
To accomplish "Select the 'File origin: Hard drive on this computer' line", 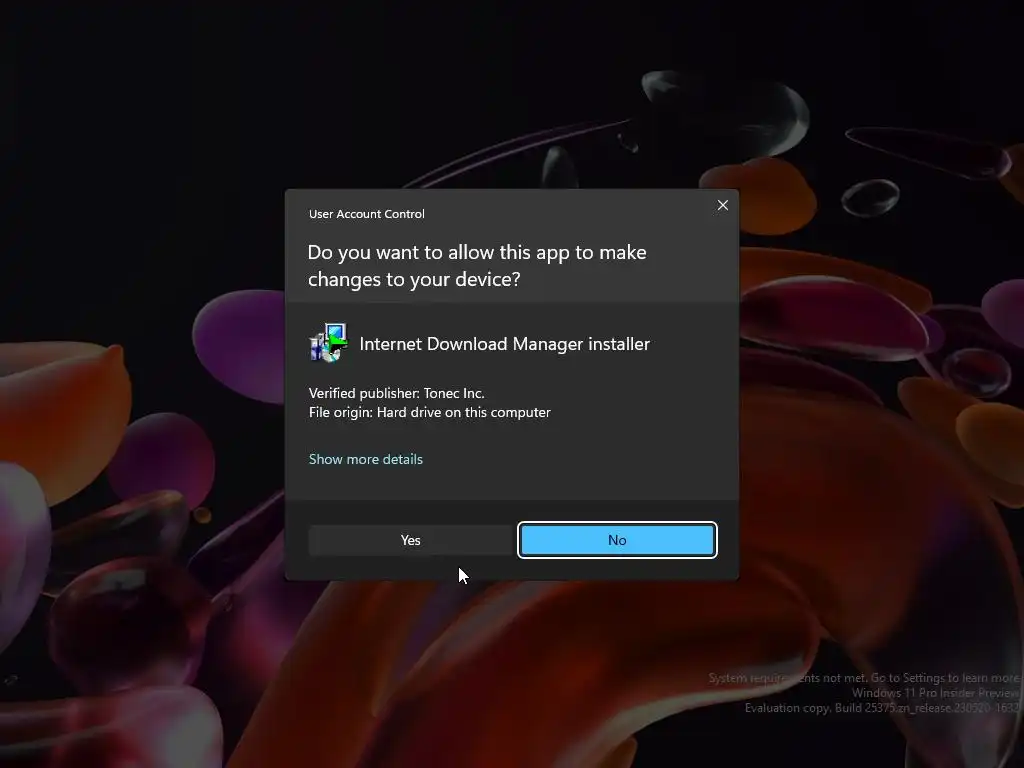I will tap(430, 412).
